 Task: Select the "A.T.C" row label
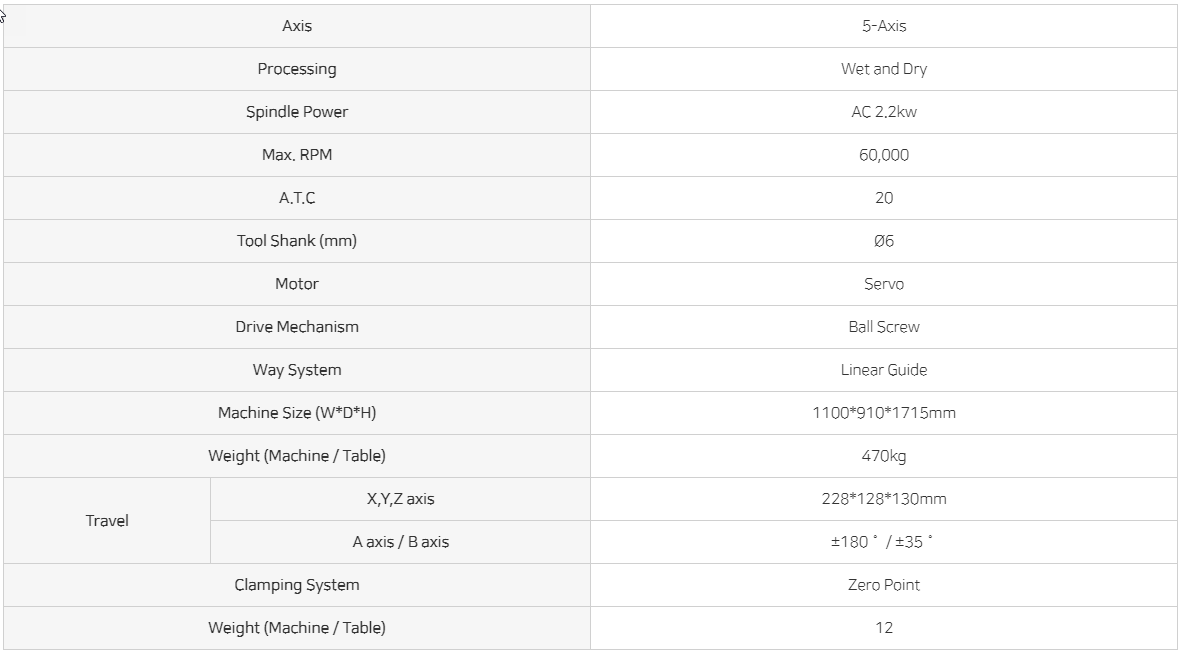[x=297, y=198]
